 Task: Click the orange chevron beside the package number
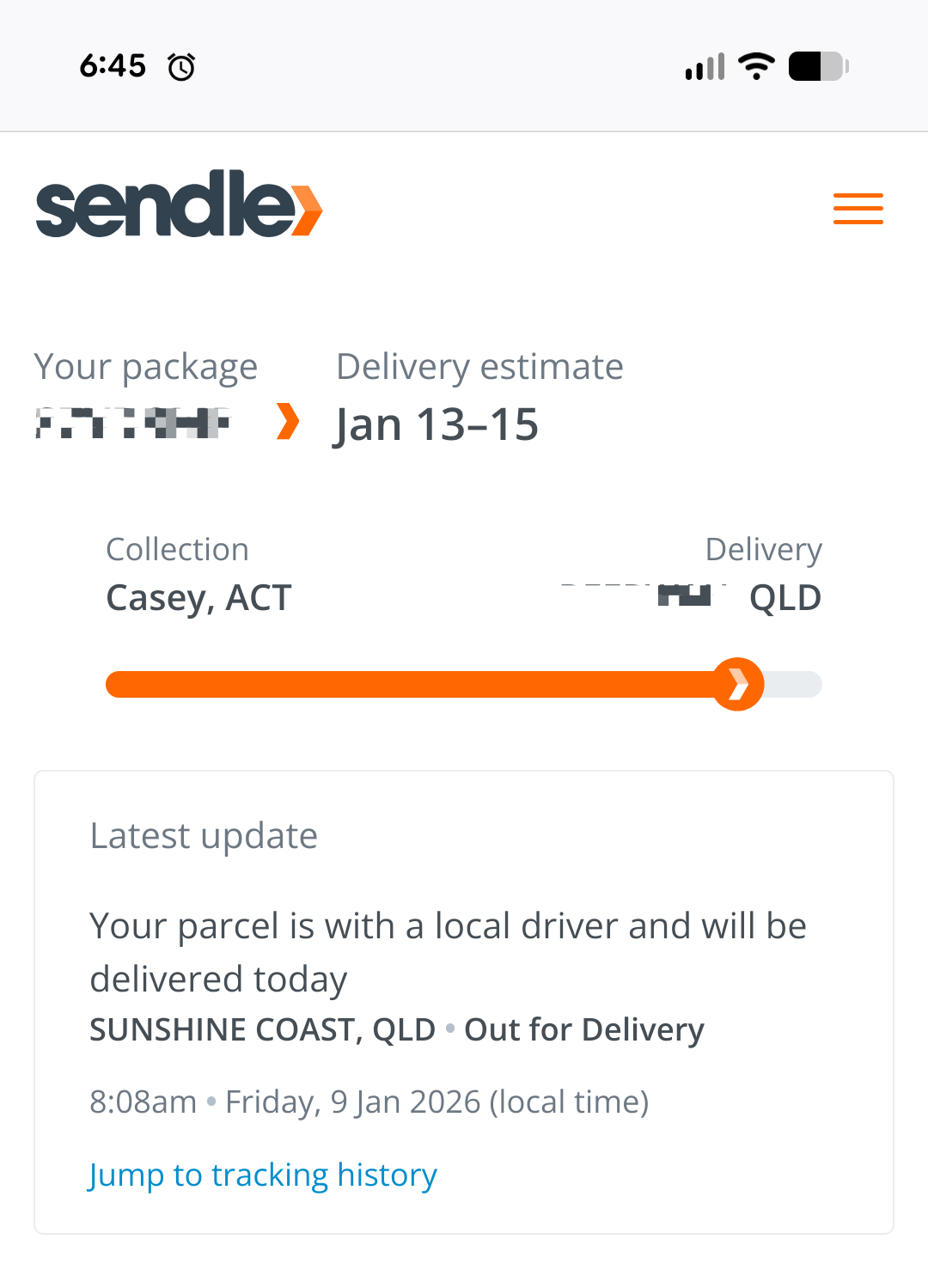click(288, 422)
